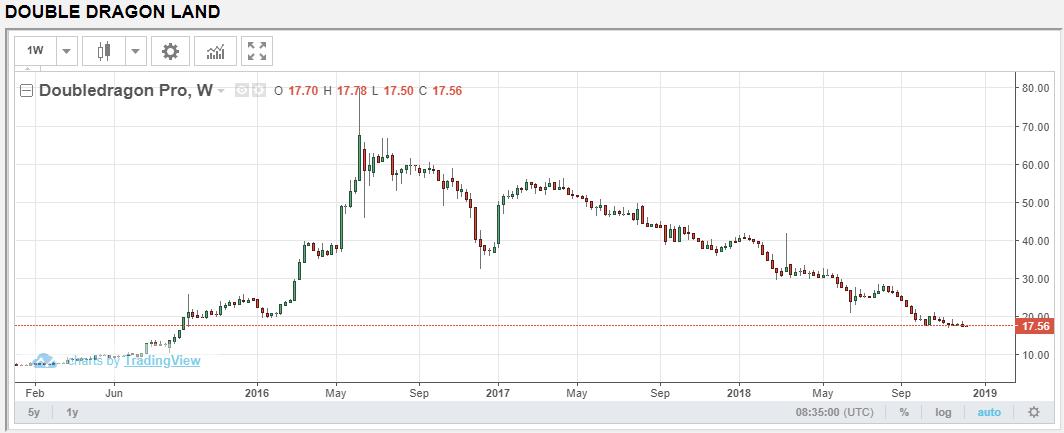The image size is (1064, 433).
Task: Collapse the Doubledragon Pro legend box
Action: tap(27, 91)
